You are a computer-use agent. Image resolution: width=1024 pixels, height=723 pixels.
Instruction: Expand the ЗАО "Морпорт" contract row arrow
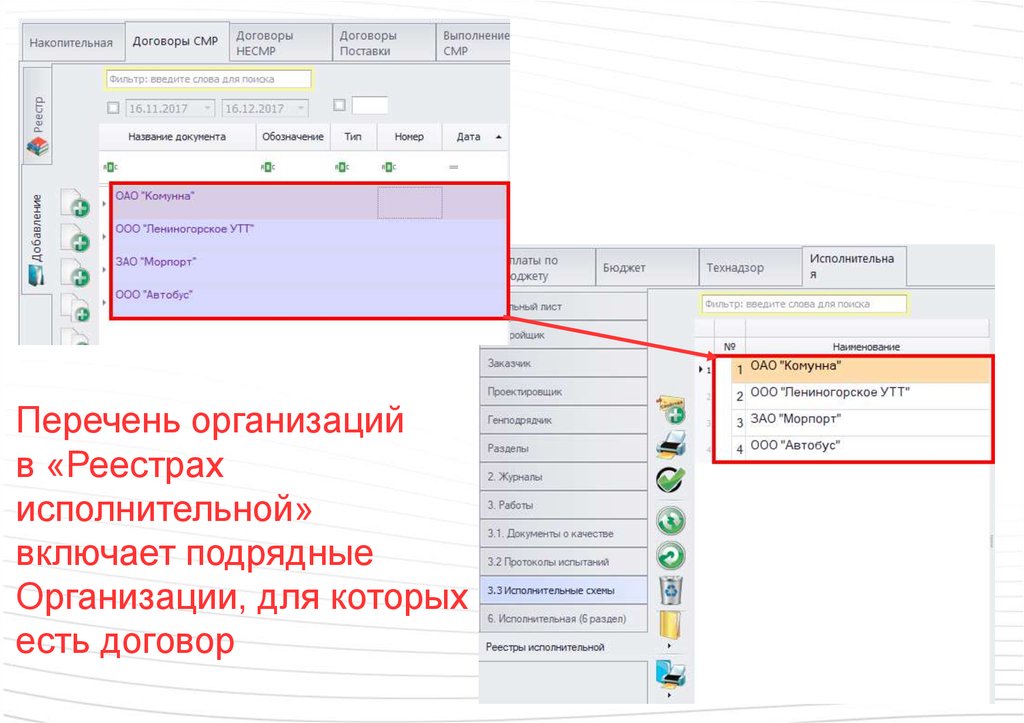(104, 269)
